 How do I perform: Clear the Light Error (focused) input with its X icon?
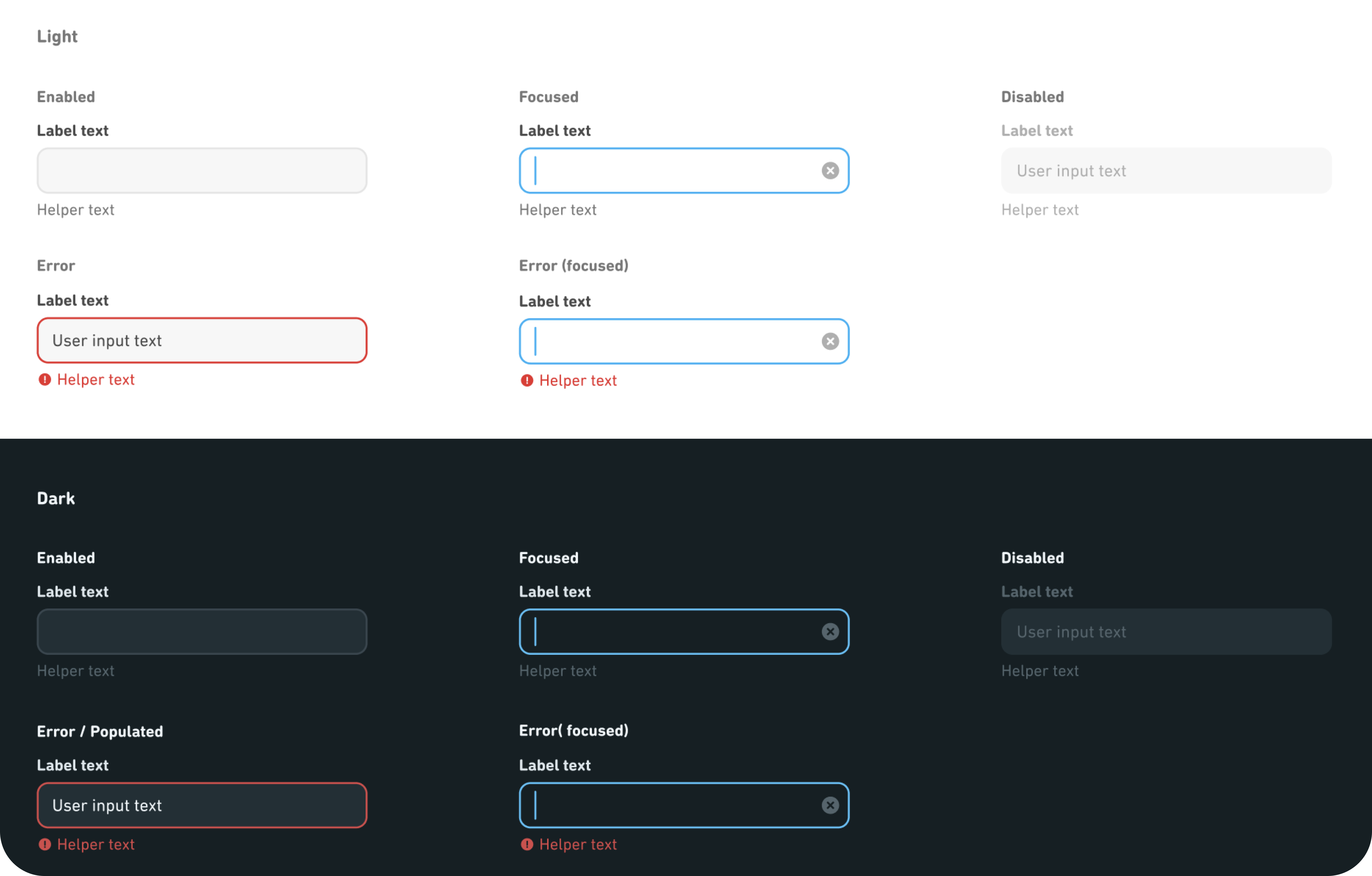[x=830, y=341]
